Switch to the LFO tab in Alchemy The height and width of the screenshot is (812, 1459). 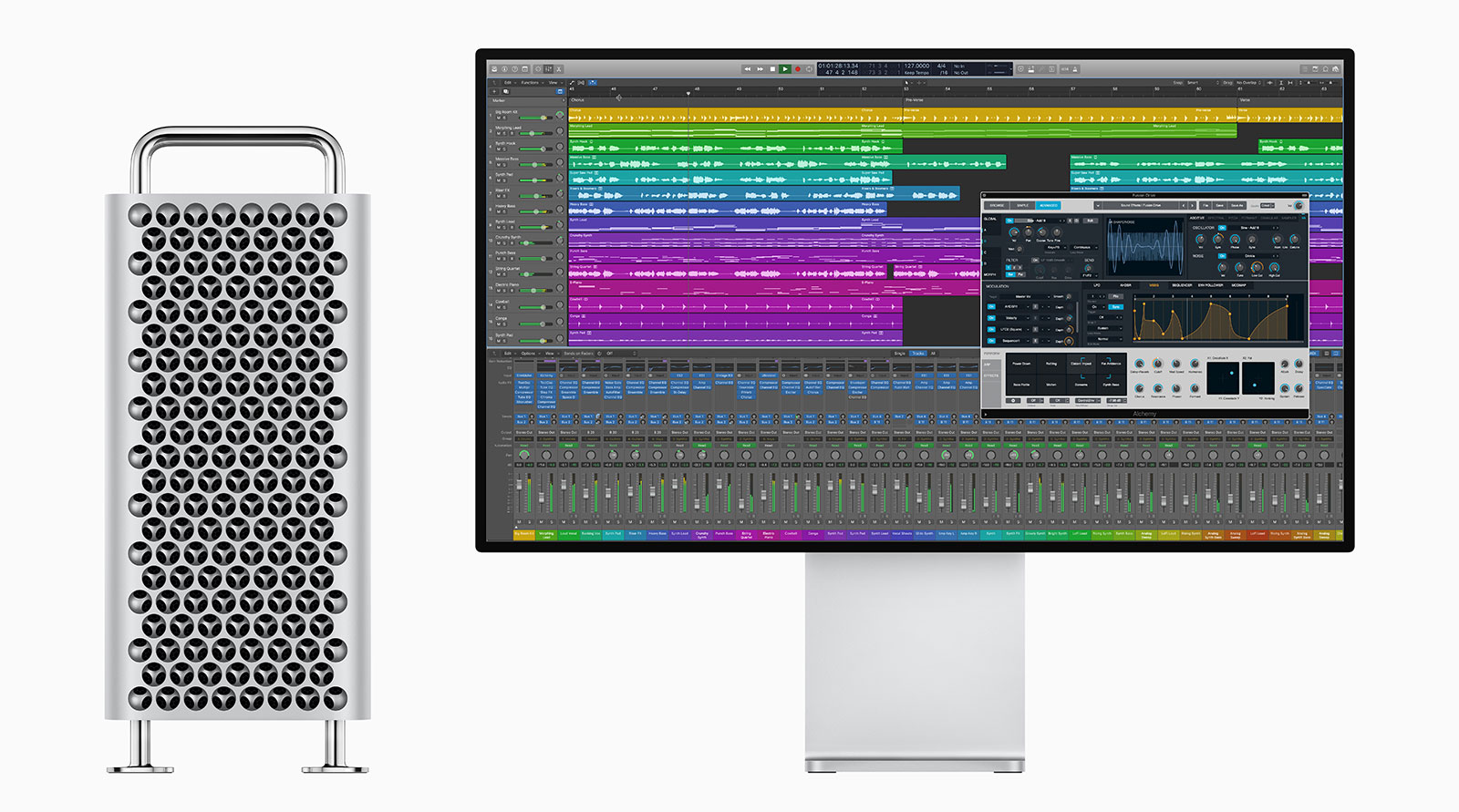(x=1097, y=285)
